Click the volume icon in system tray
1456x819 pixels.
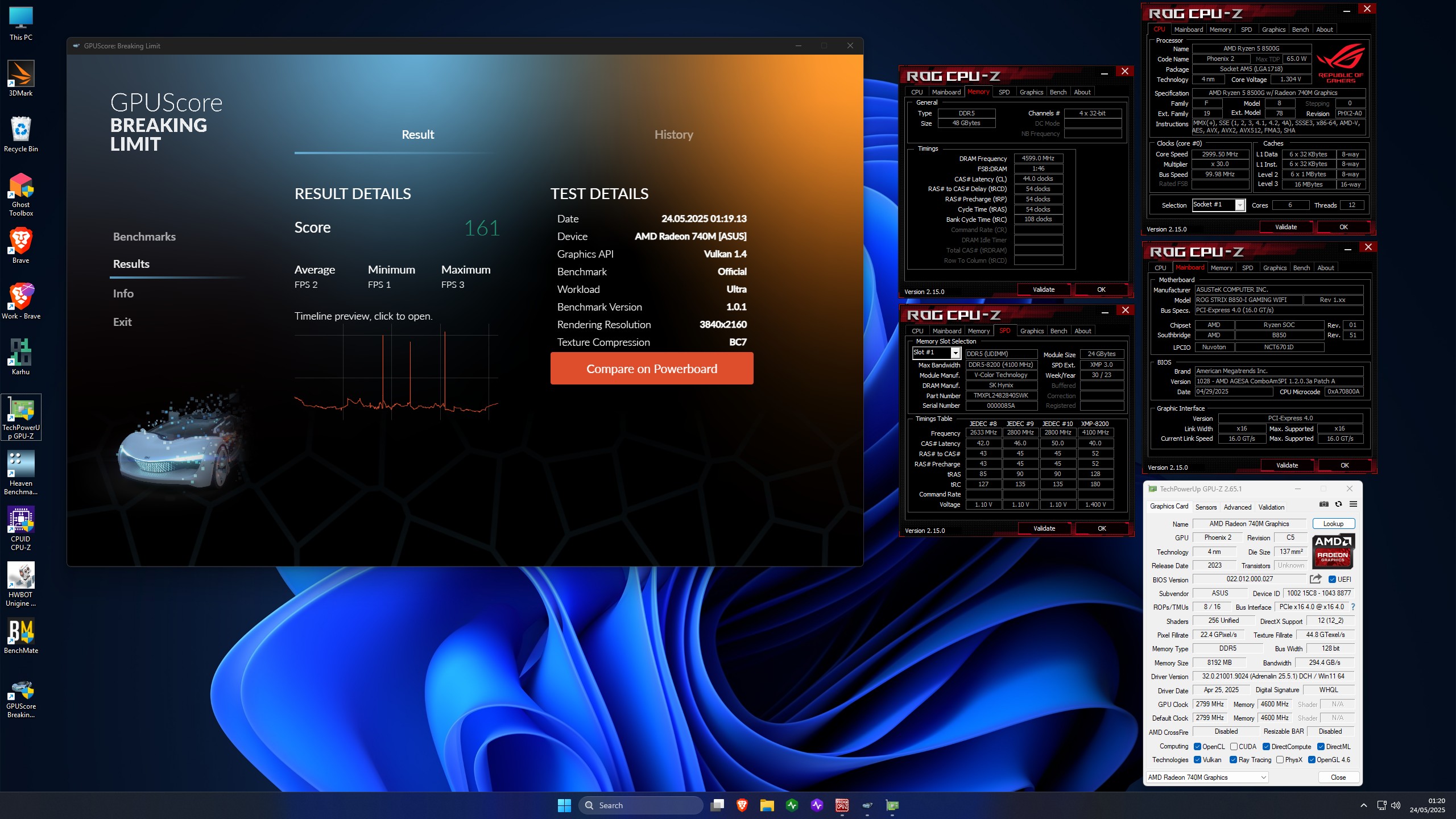pos(1396,805)
